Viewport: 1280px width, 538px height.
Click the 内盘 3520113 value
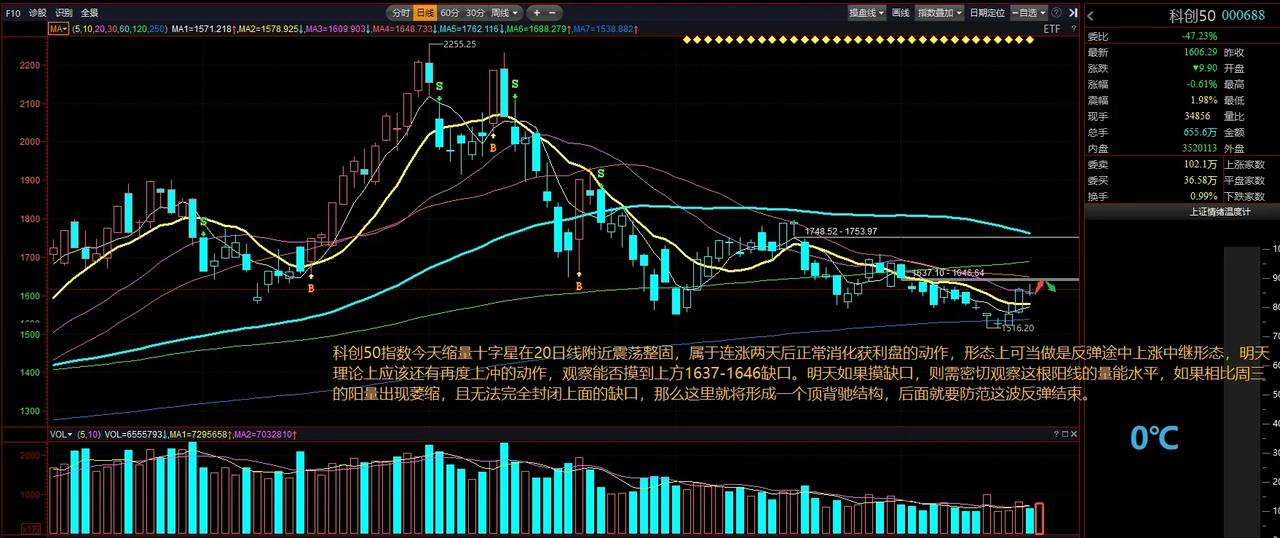tap(1198, 148)
